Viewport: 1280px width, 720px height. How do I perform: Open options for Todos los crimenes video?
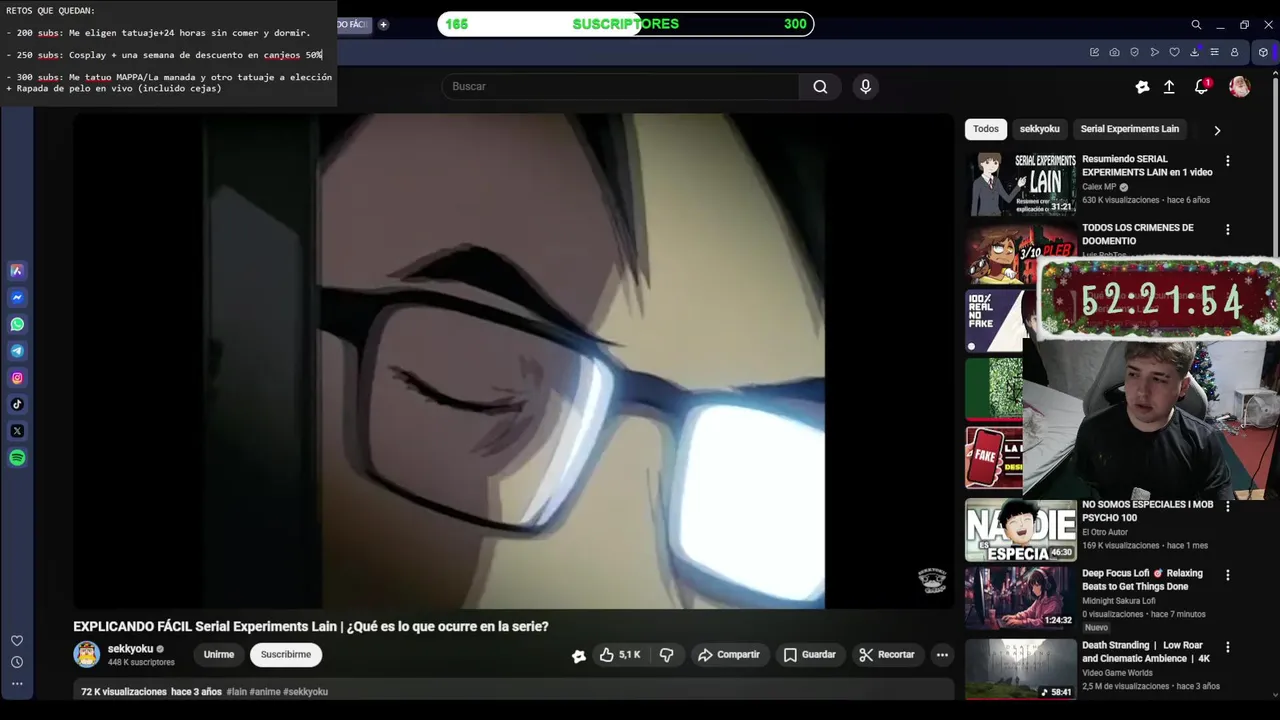[x=1228, y=230]
